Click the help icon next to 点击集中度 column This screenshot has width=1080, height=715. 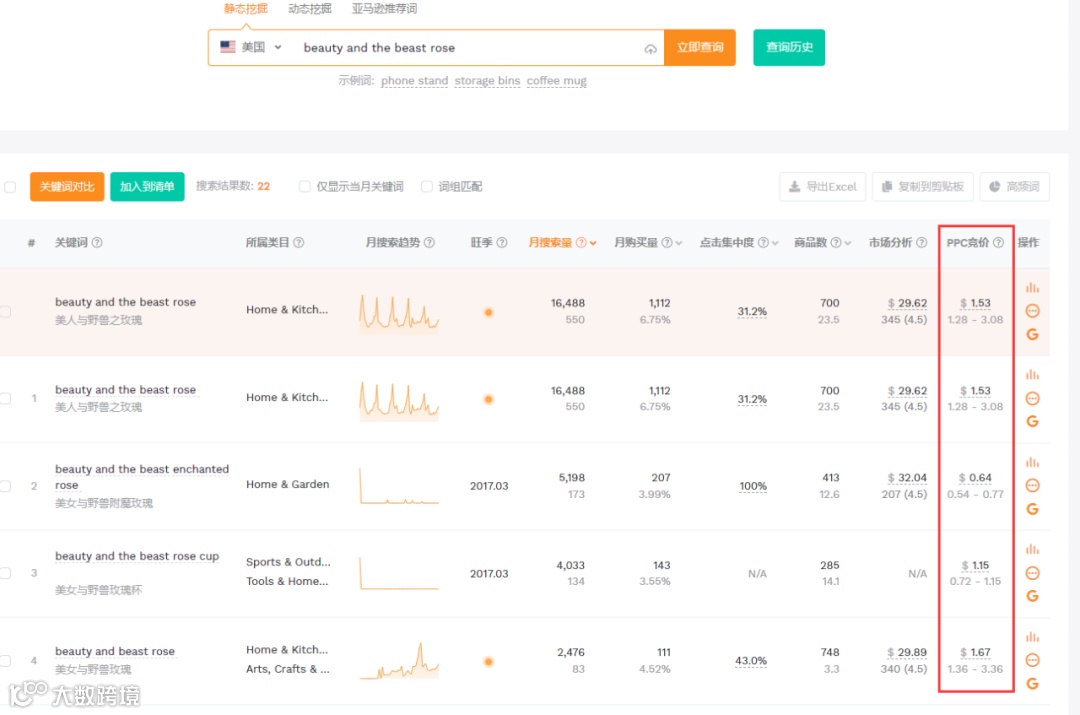(x=763, y=242)
